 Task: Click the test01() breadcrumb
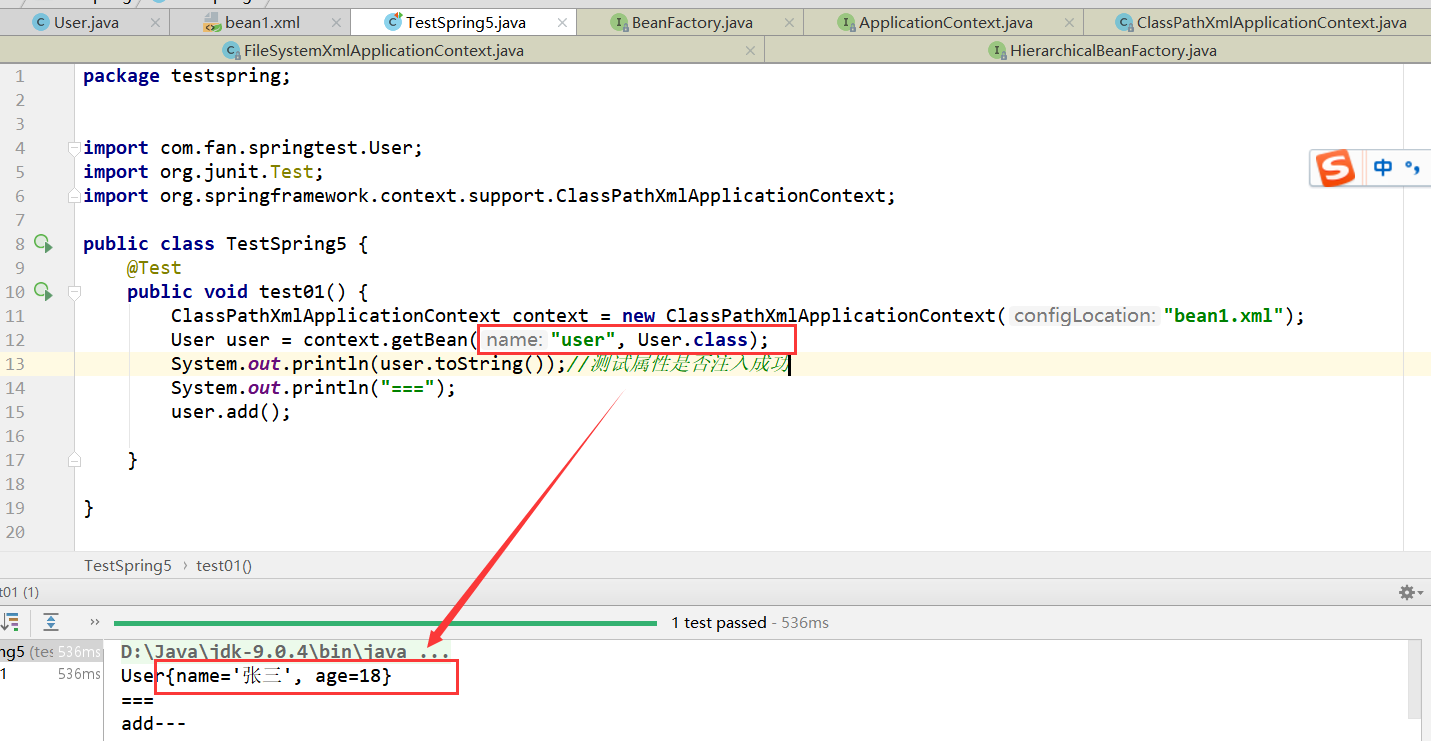[x=224, y=565]
